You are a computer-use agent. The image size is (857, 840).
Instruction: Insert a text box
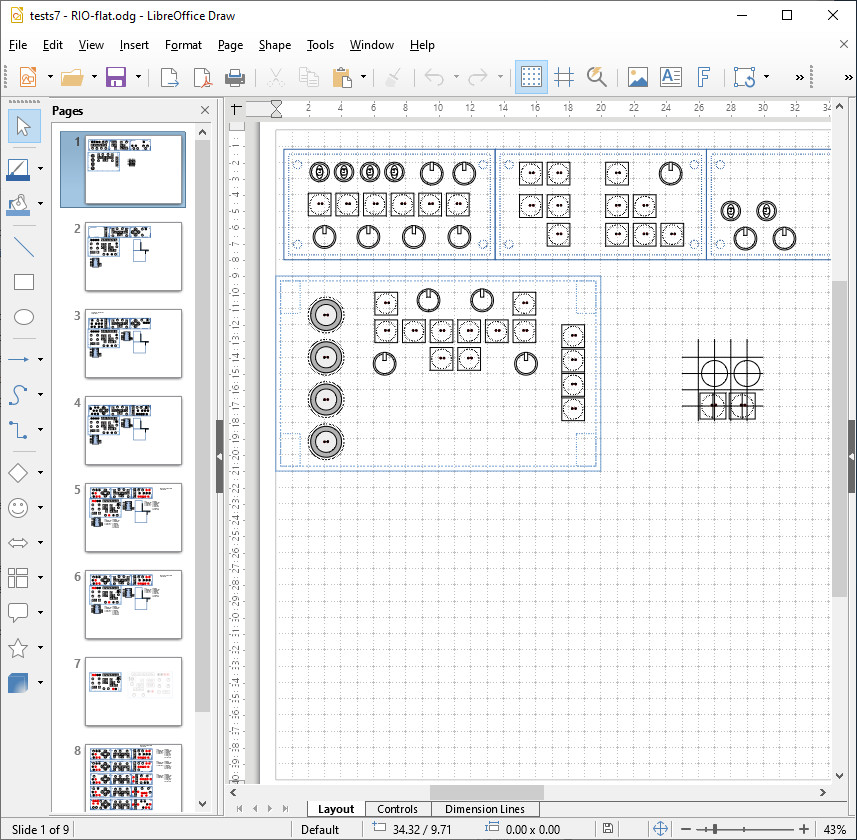pos(670,77)
